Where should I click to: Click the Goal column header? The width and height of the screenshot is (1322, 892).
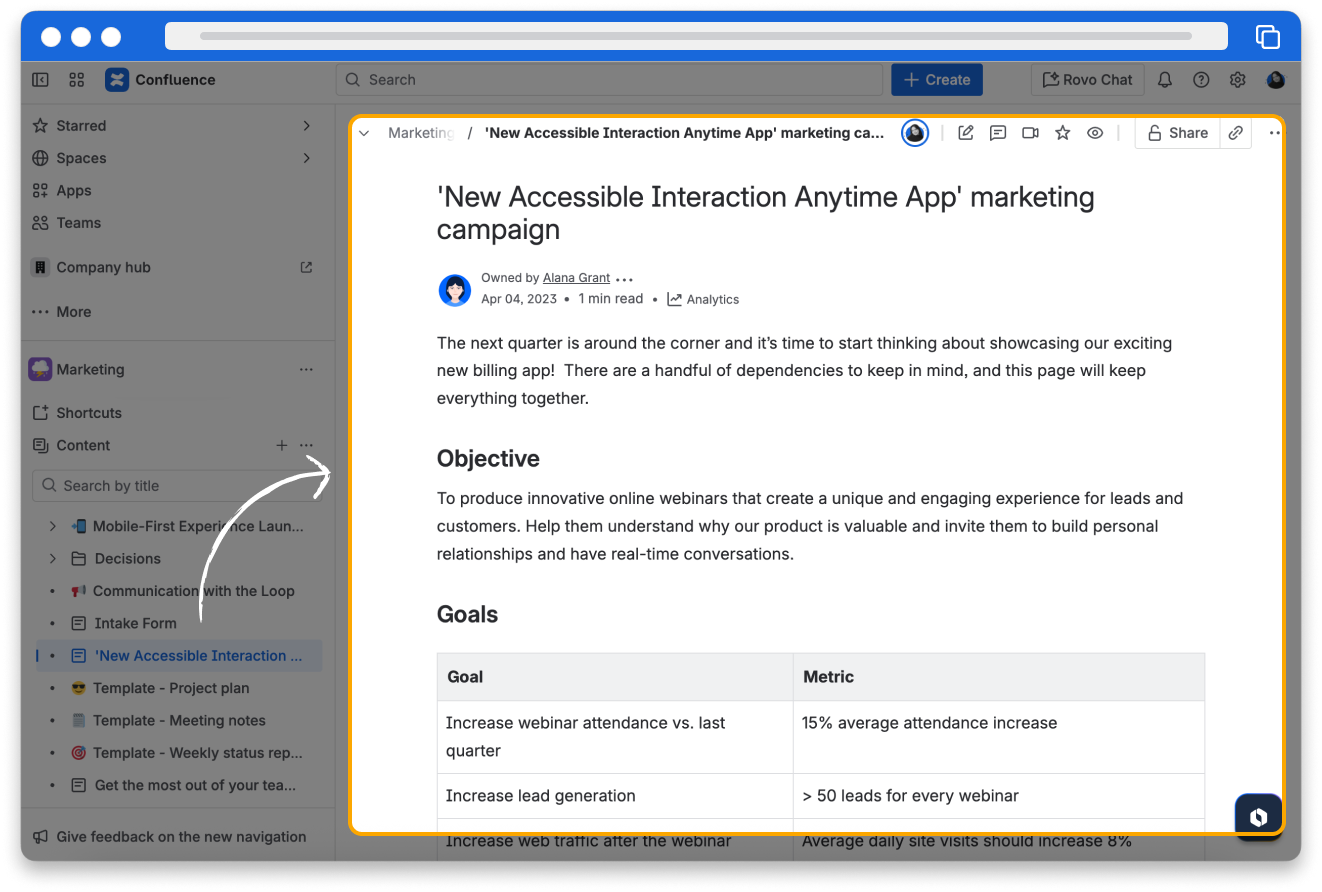coord(615,677)
